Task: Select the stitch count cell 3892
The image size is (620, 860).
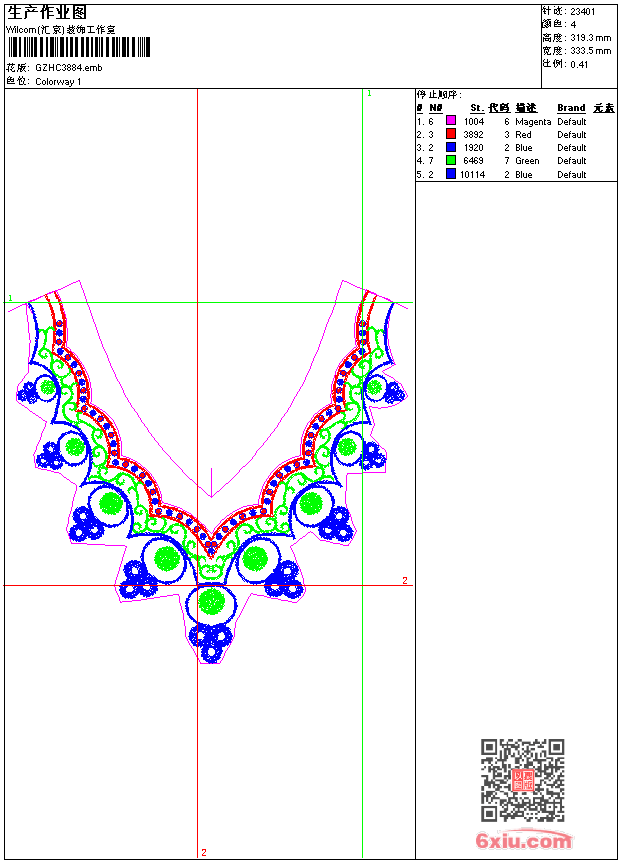Action: coord(474,135)
